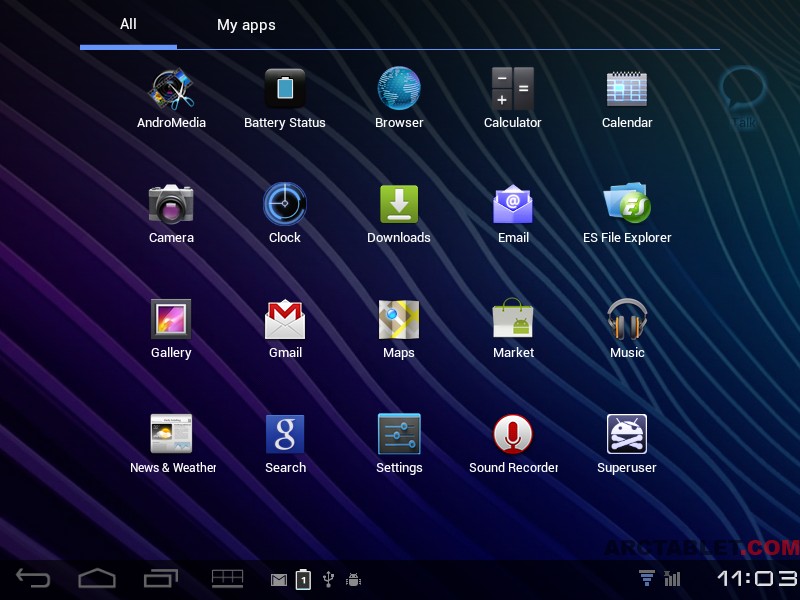Open News & Weather app
800x600 pixels.
(x=171, y=435)
